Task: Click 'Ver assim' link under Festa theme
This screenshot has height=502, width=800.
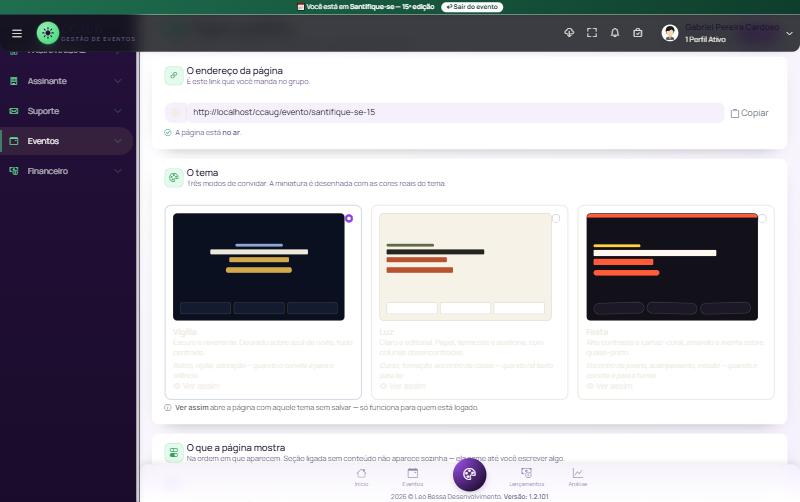Action: (x=610, y=386)
